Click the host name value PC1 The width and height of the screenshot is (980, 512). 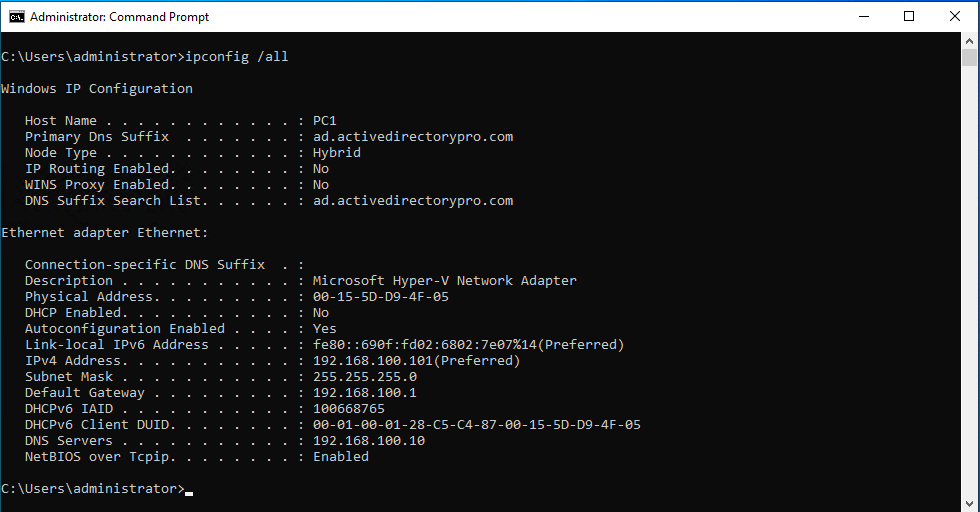pyautogui.click(x=324, y=121)
